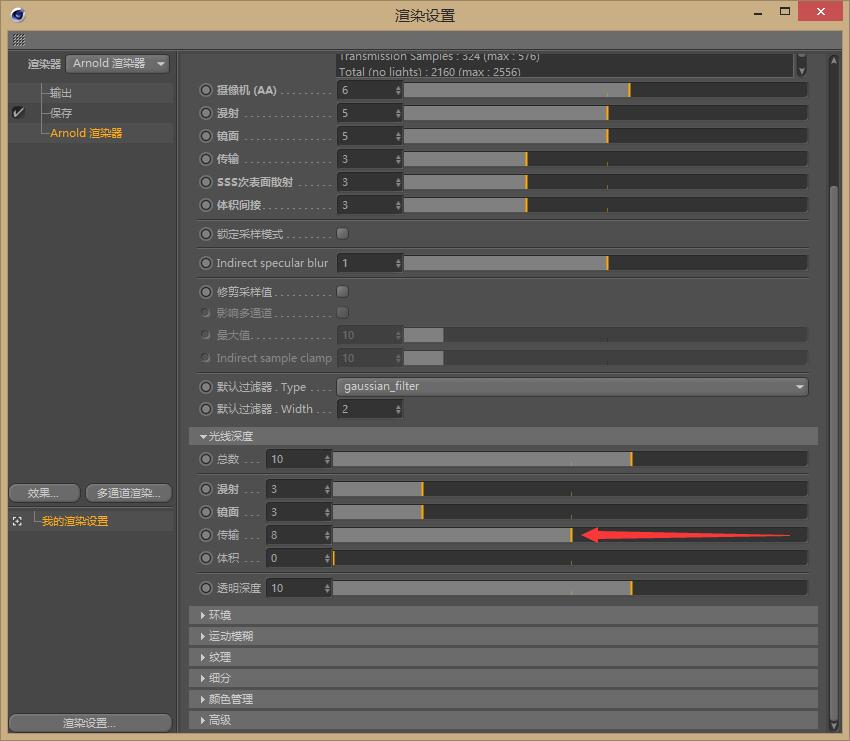Screen dimensions: 850x741
Task: Select Arnold 渲染器 tree entry
Action: click(x=86, y=133)
